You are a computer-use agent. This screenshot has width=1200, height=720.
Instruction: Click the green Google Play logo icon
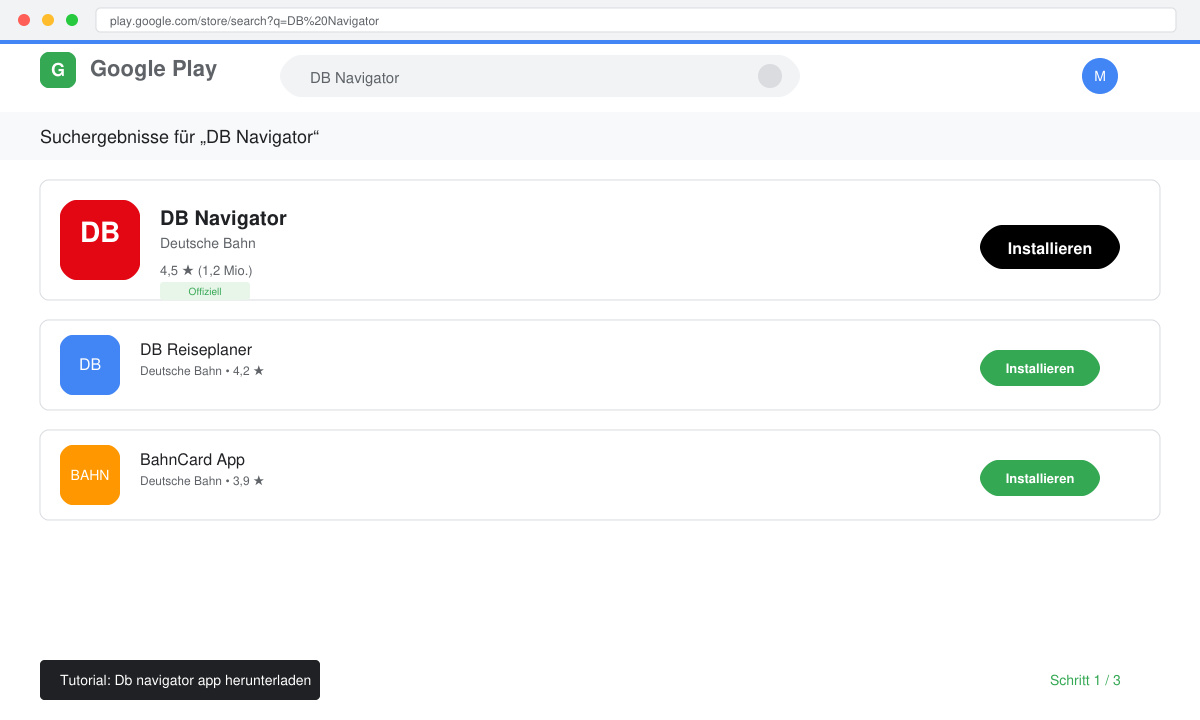pyautogui.click(x=58, y=70)
